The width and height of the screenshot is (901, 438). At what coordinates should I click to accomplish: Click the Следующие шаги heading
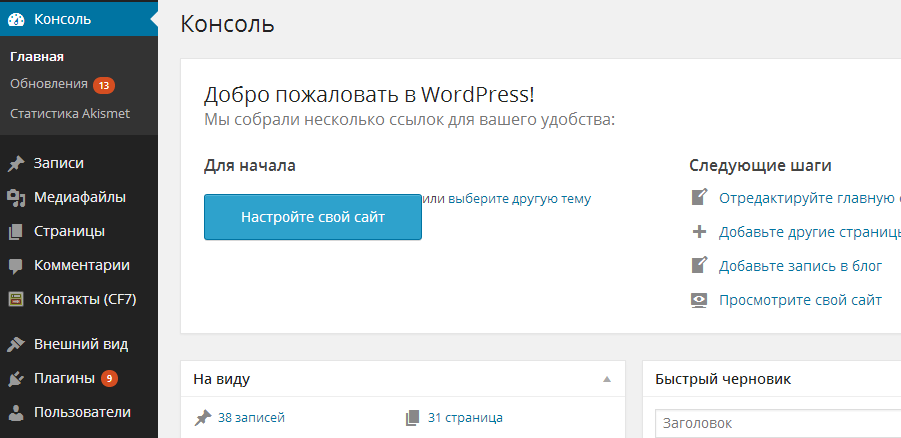point(760,166)
